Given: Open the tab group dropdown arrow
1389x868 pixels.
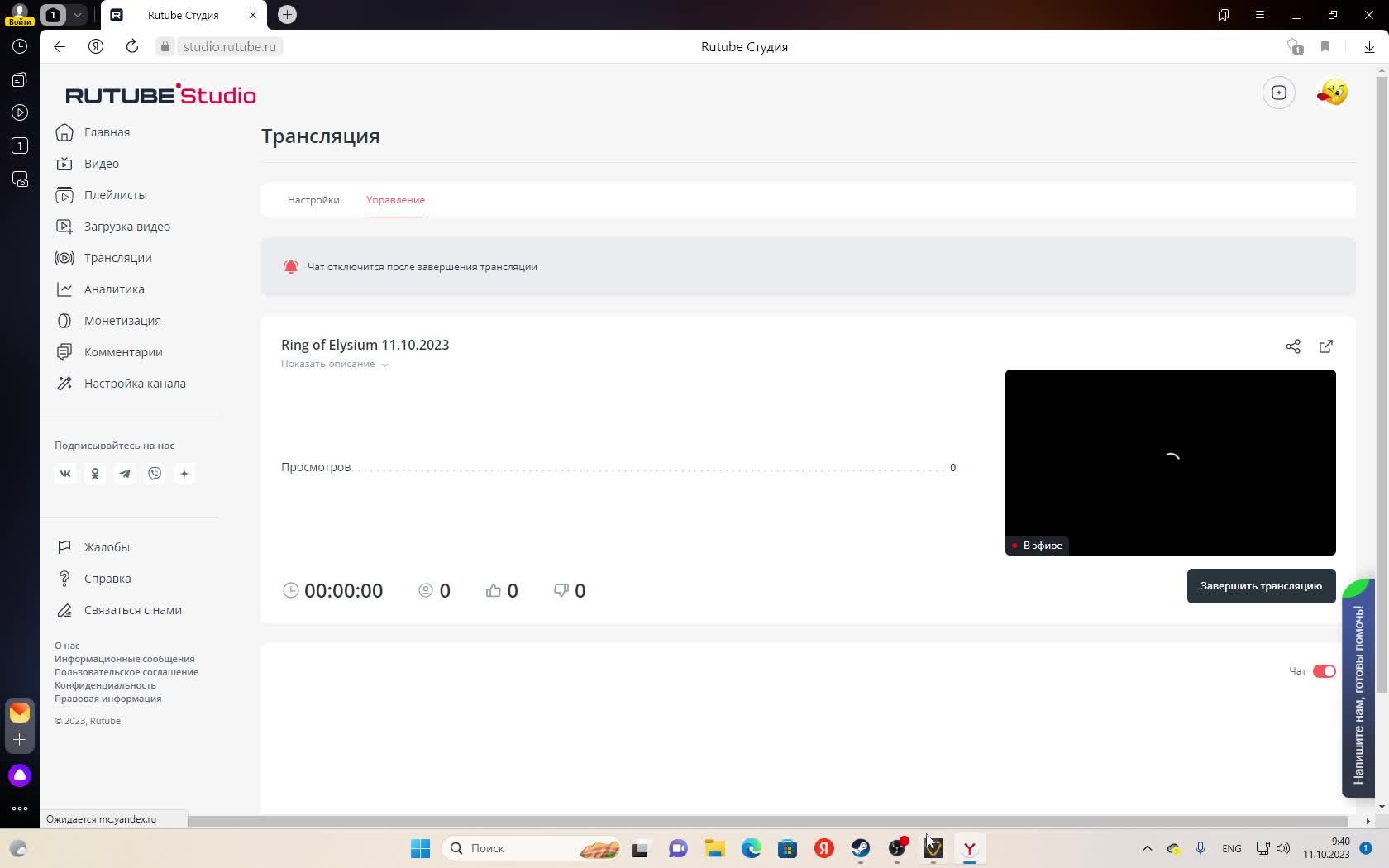Looking at the screenshot, I should [x=77, y=15].
